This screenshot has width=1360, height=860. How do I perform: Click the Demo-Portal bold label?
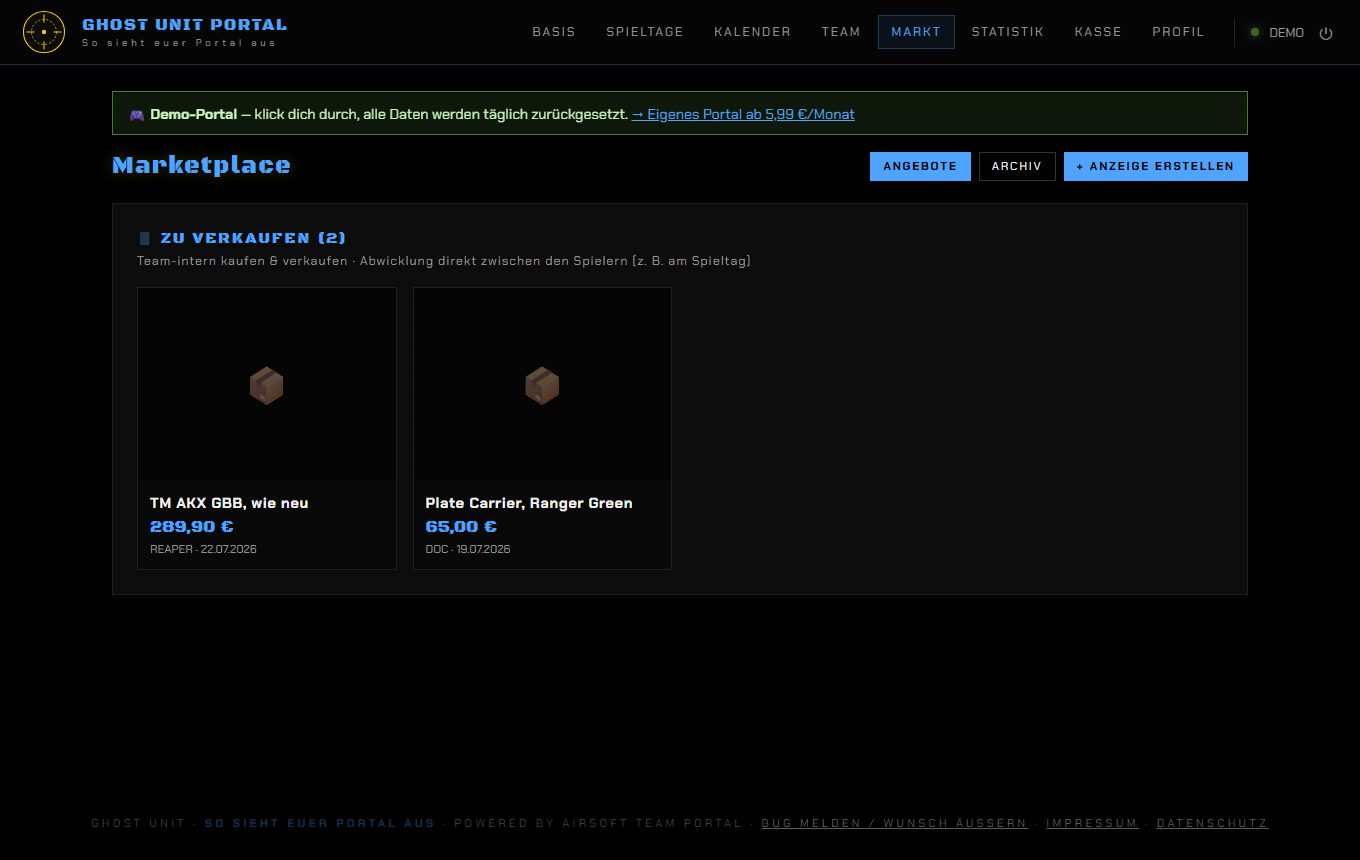pyautogui.click(x=194, y=115)
